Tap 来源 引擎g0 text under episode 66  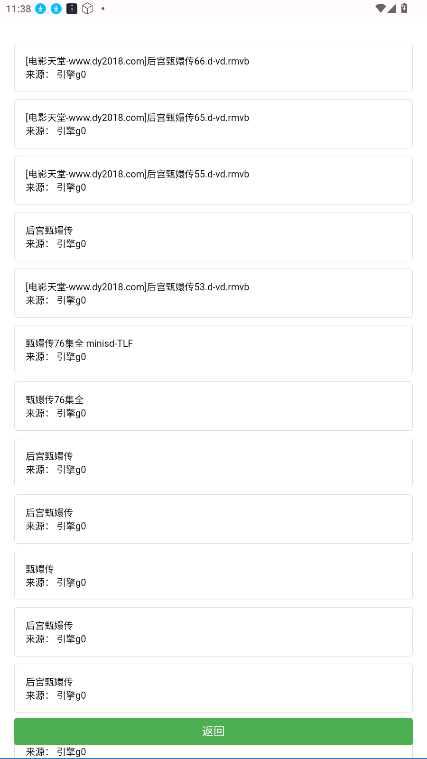(56, 75)
